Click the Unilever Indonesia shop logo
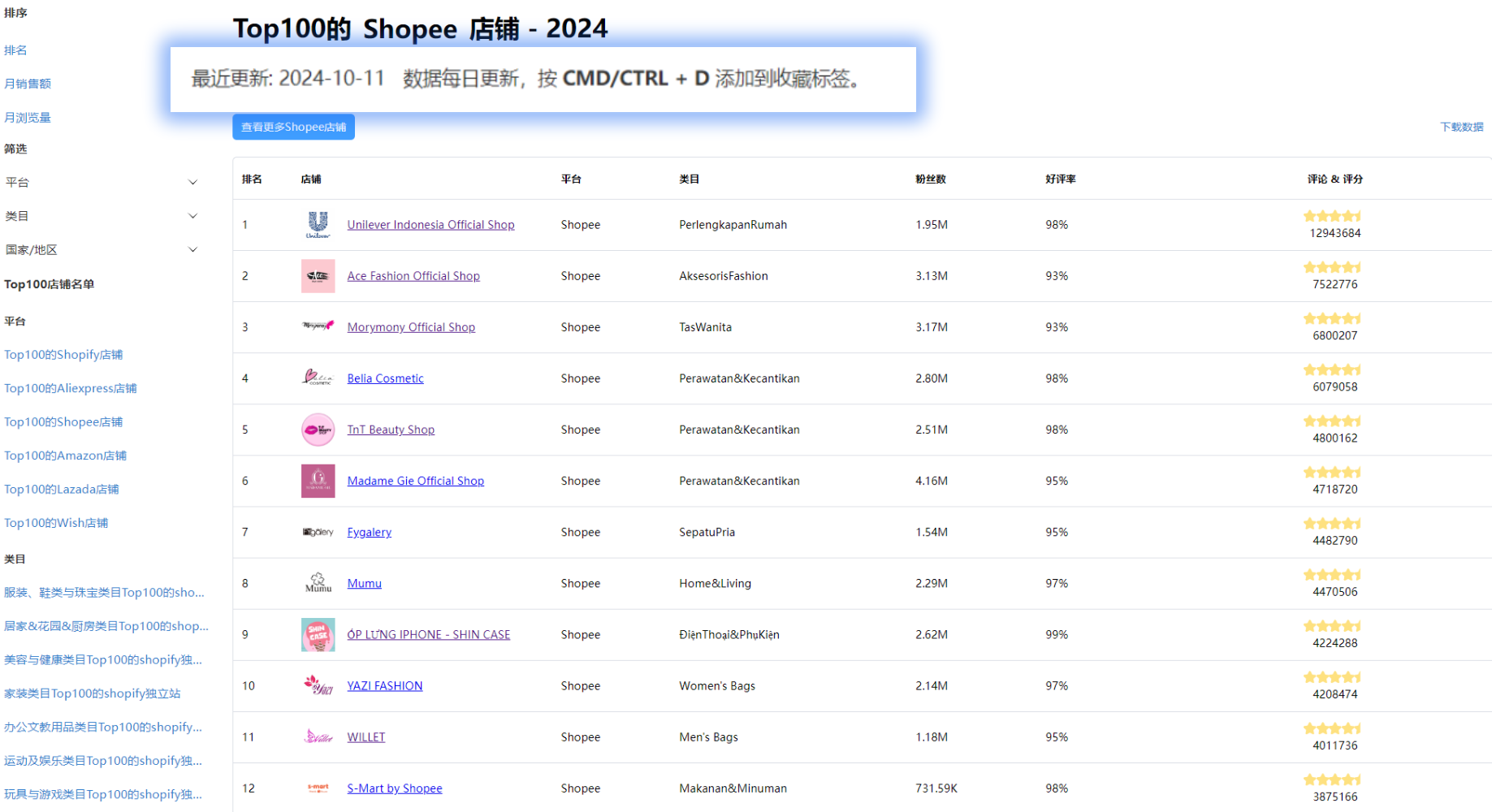Image resolution: width=1492 pixels, height=812 pixels. coord(318,225)
